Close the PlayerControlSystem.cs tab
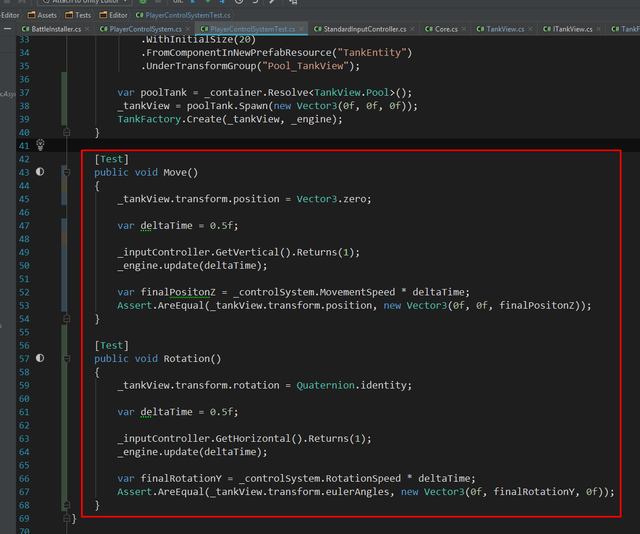 (x=188, y=29)
